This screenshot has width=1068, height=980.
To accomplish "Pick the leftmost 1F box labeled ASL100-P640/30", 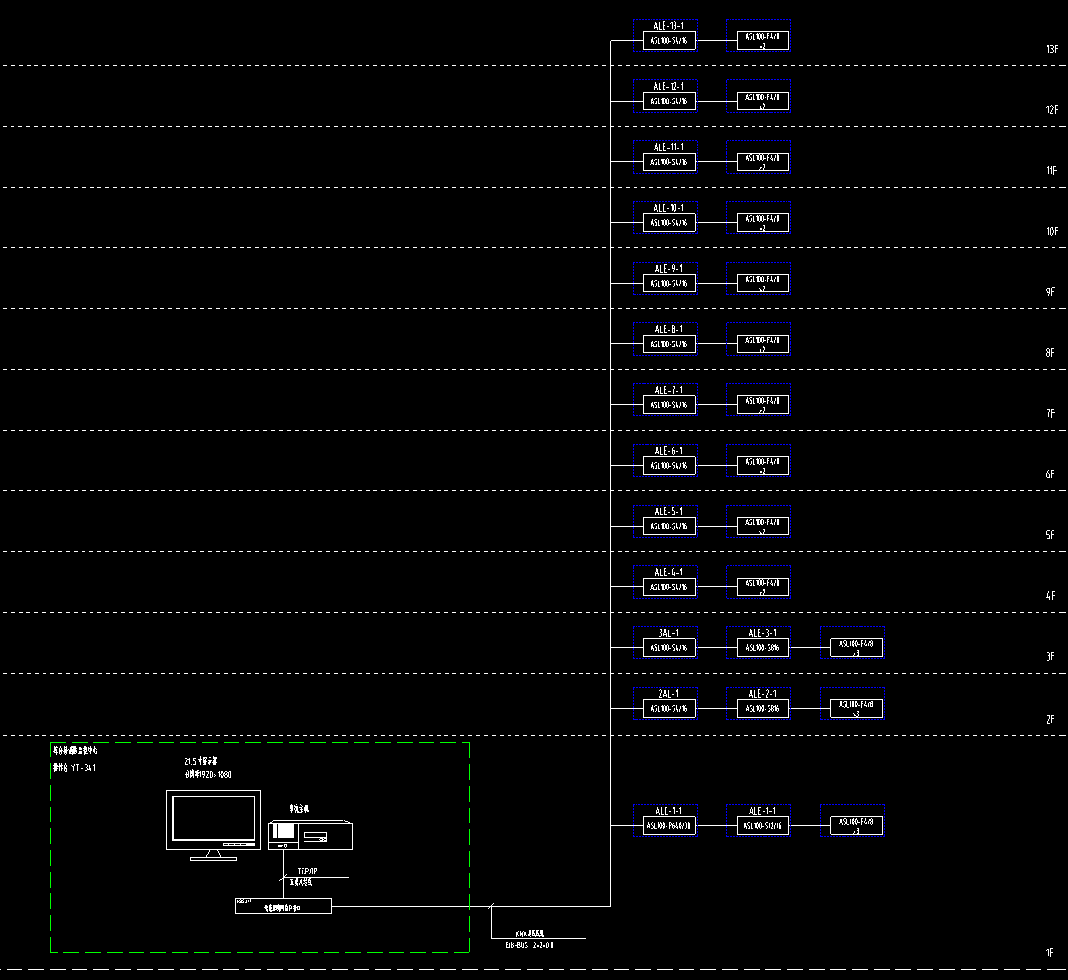I will point(668,826).
